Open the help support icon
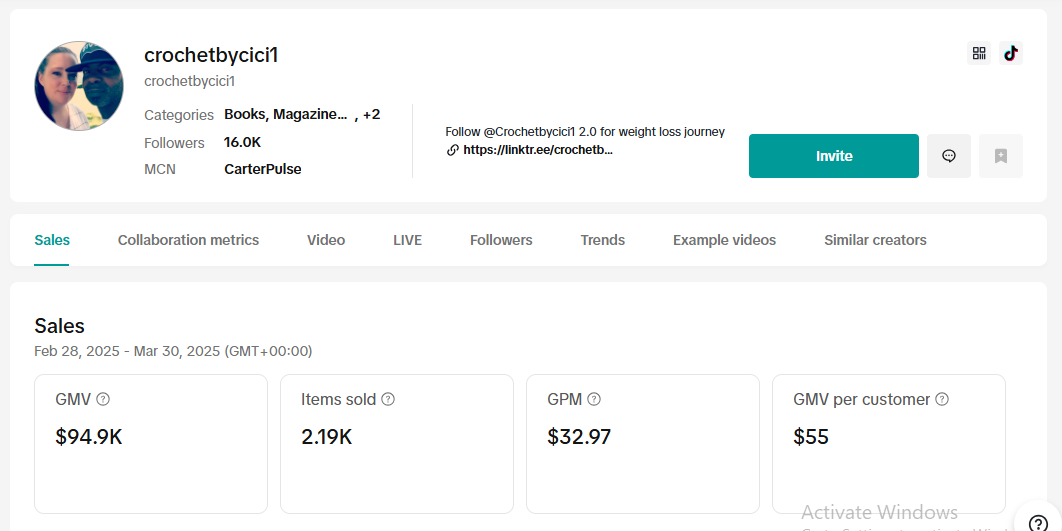The image size is (1062, 531). 1038,522
